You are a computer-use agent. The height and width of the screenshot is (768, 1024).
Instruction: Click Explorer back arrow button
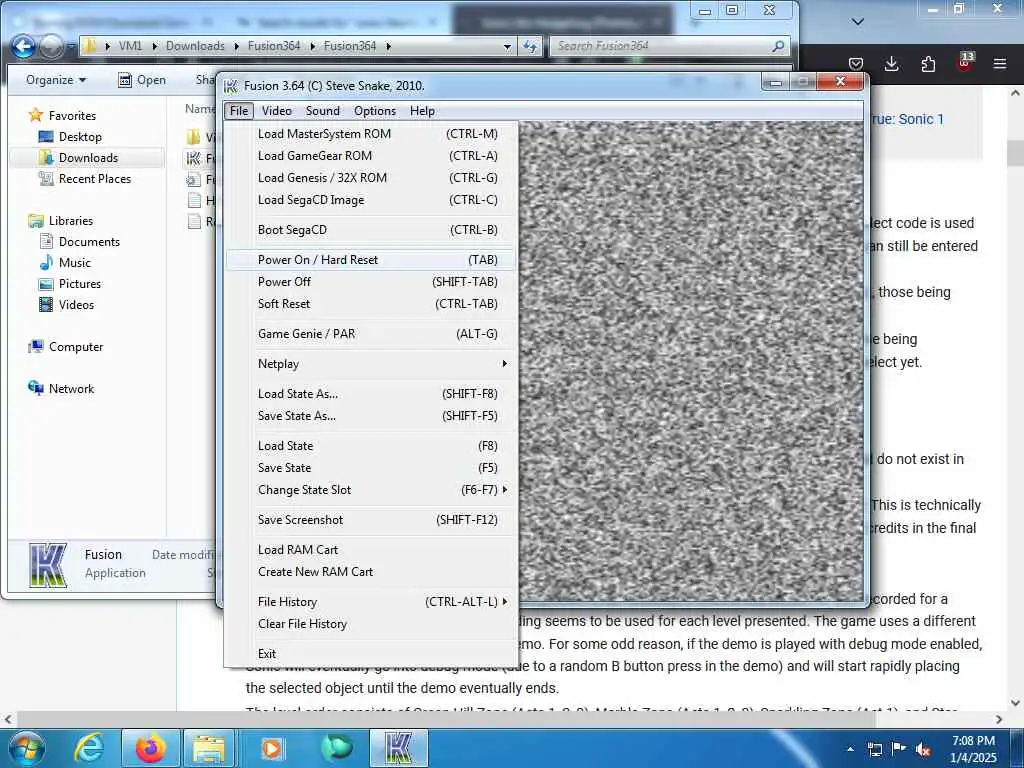tap(24, 46)
